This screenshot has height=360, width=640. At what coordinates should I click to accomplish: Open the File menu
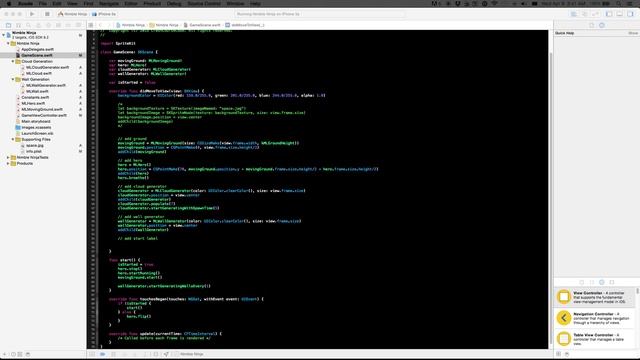(42, 3)
